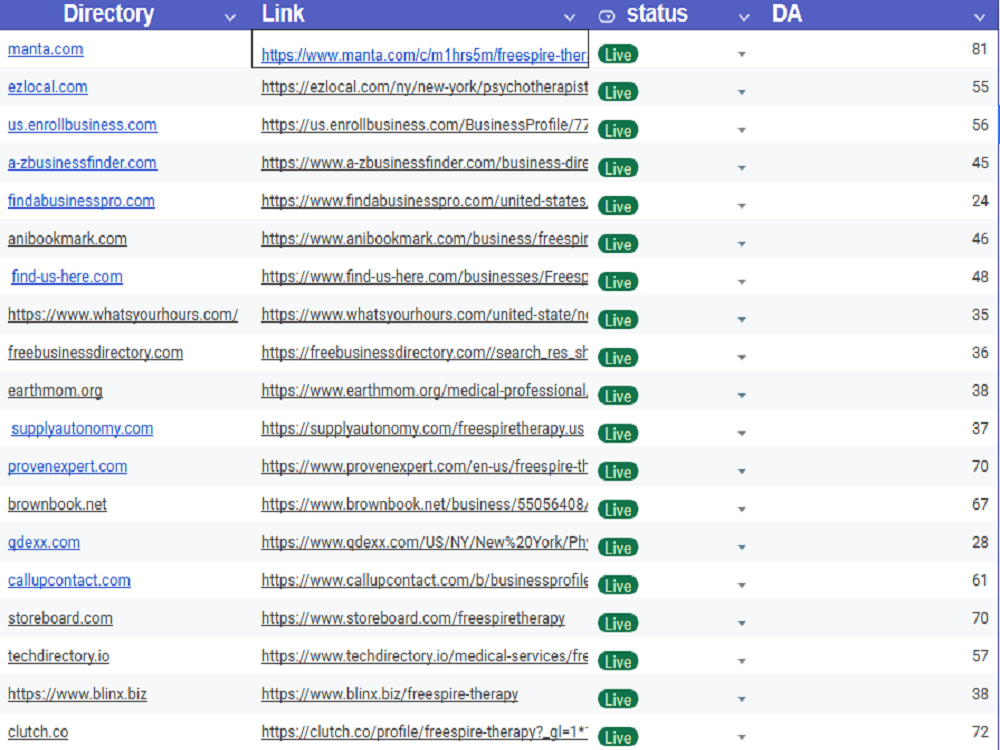
Task: Follow the enrollbusiness BusinessProfile URL
Action: tap(424, 125)
